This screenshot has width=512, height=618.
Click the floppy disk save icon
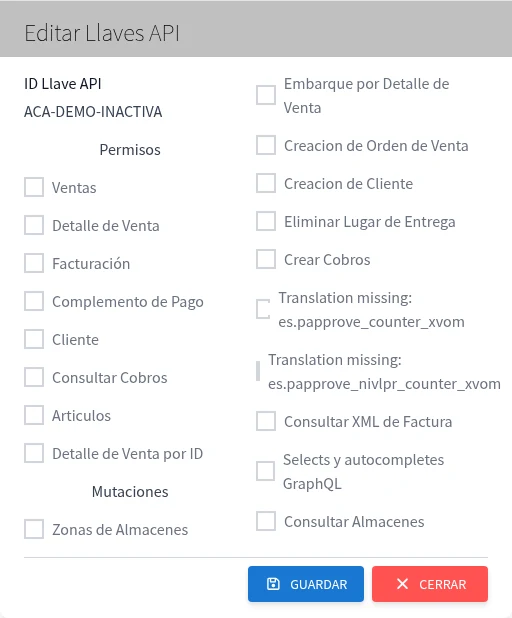coord(273,584)
